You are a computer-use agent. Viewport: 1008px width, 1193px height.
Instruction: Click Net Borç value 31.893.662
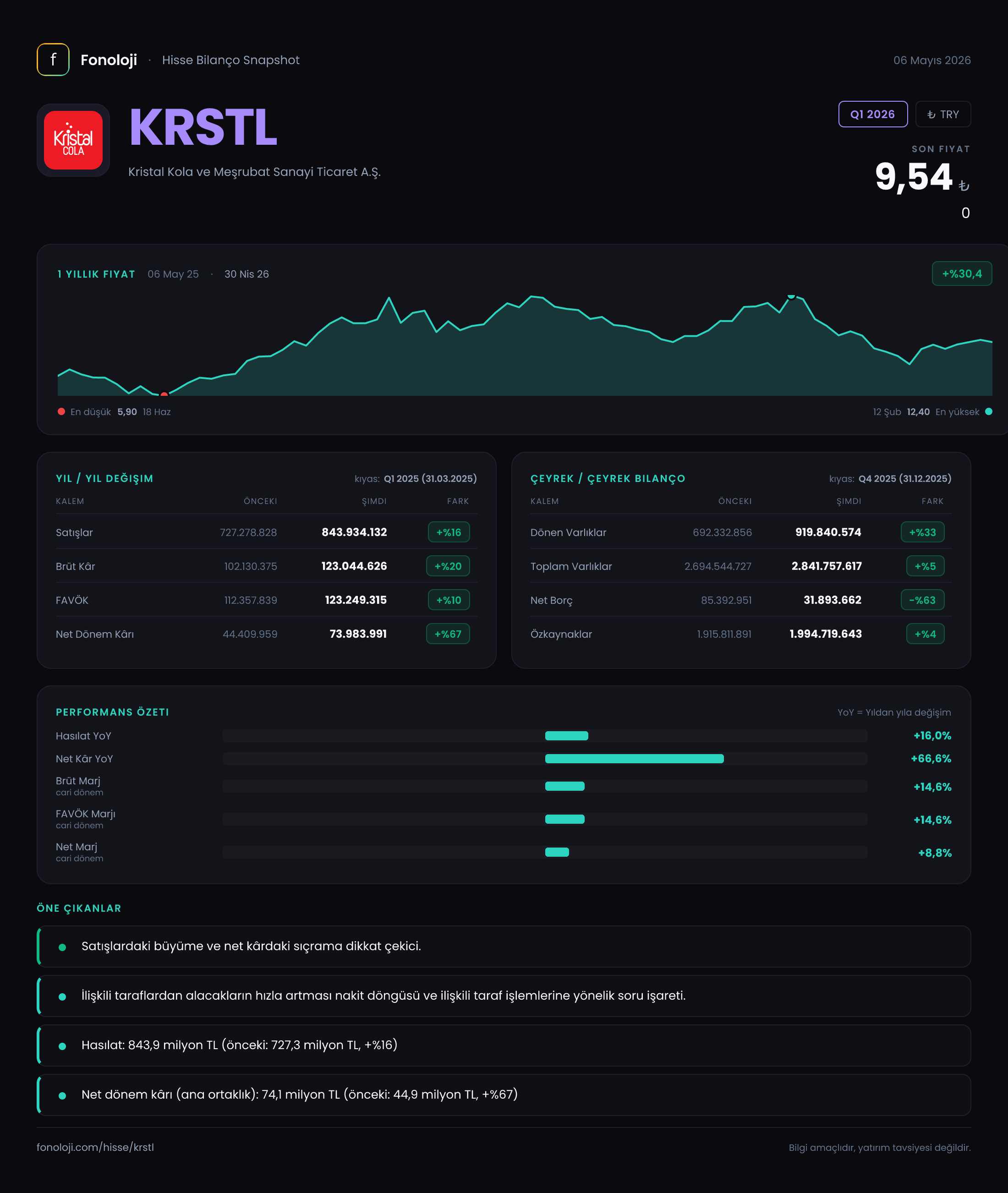coord(833,600)
